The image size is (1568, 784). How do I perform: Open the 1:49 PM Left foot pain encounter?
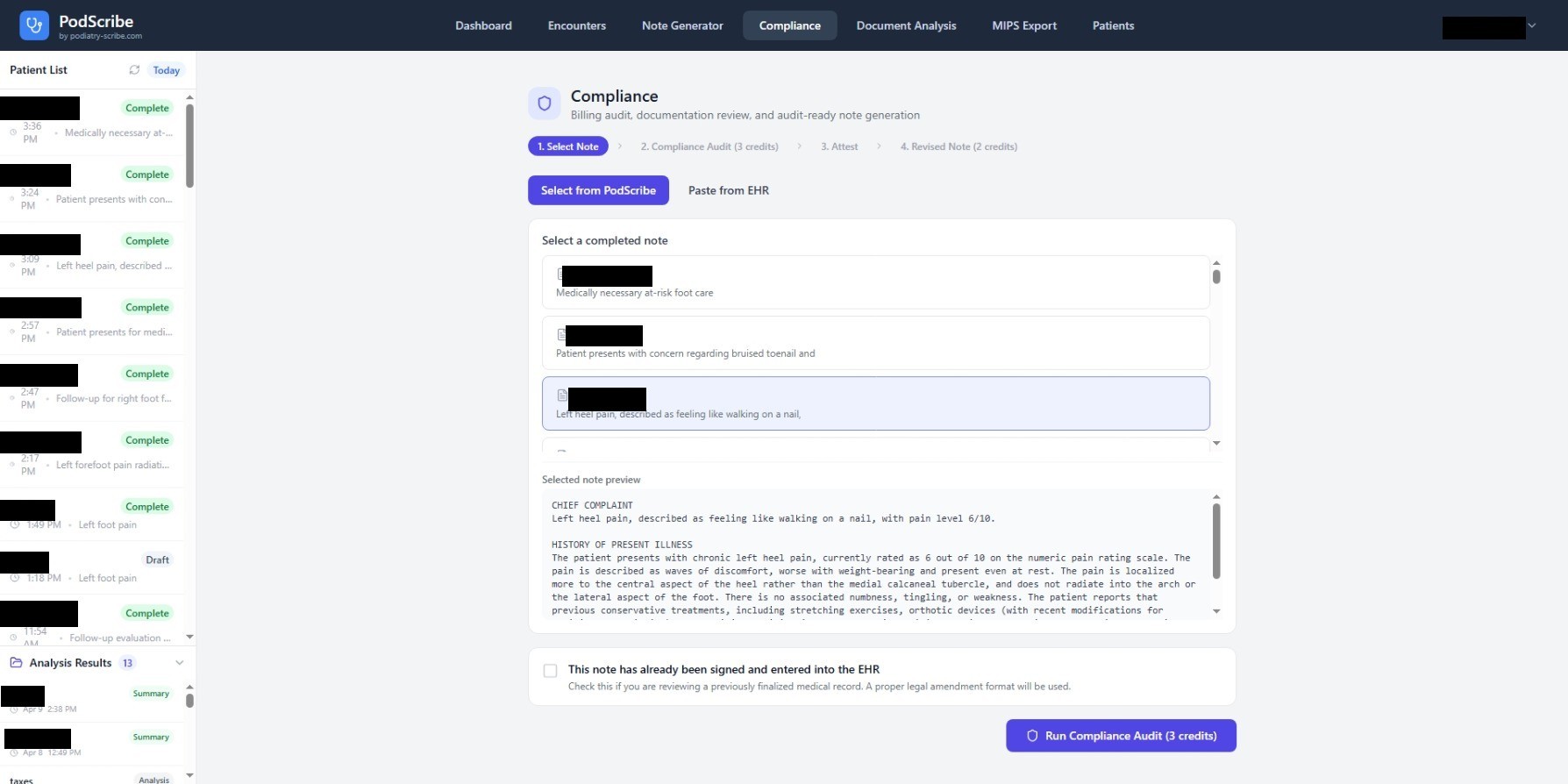tap(92, 516)
